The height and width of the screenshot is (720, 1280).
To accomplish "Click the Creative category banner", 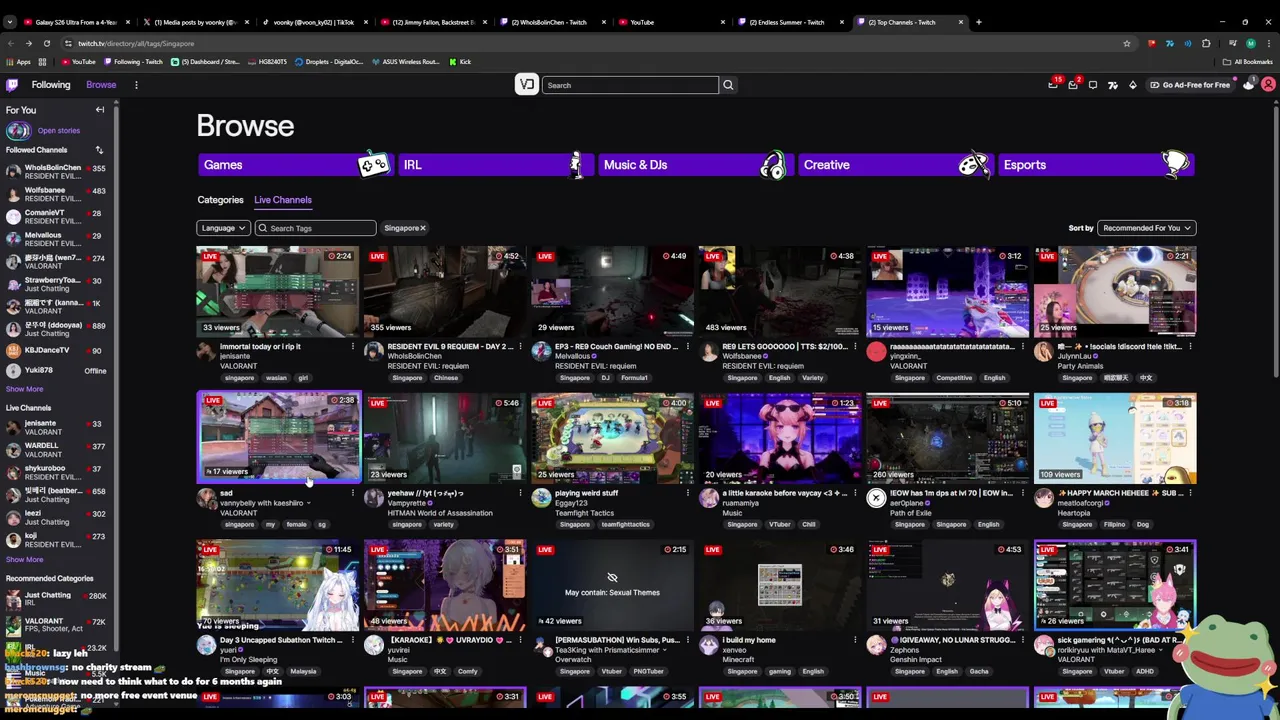I will (895, 165).
